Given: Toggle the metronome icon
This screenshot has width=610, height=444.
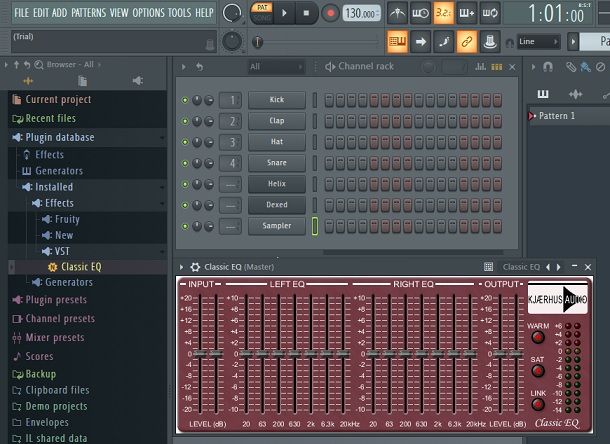Looking at the screenshot, I should tap(397, 13).
